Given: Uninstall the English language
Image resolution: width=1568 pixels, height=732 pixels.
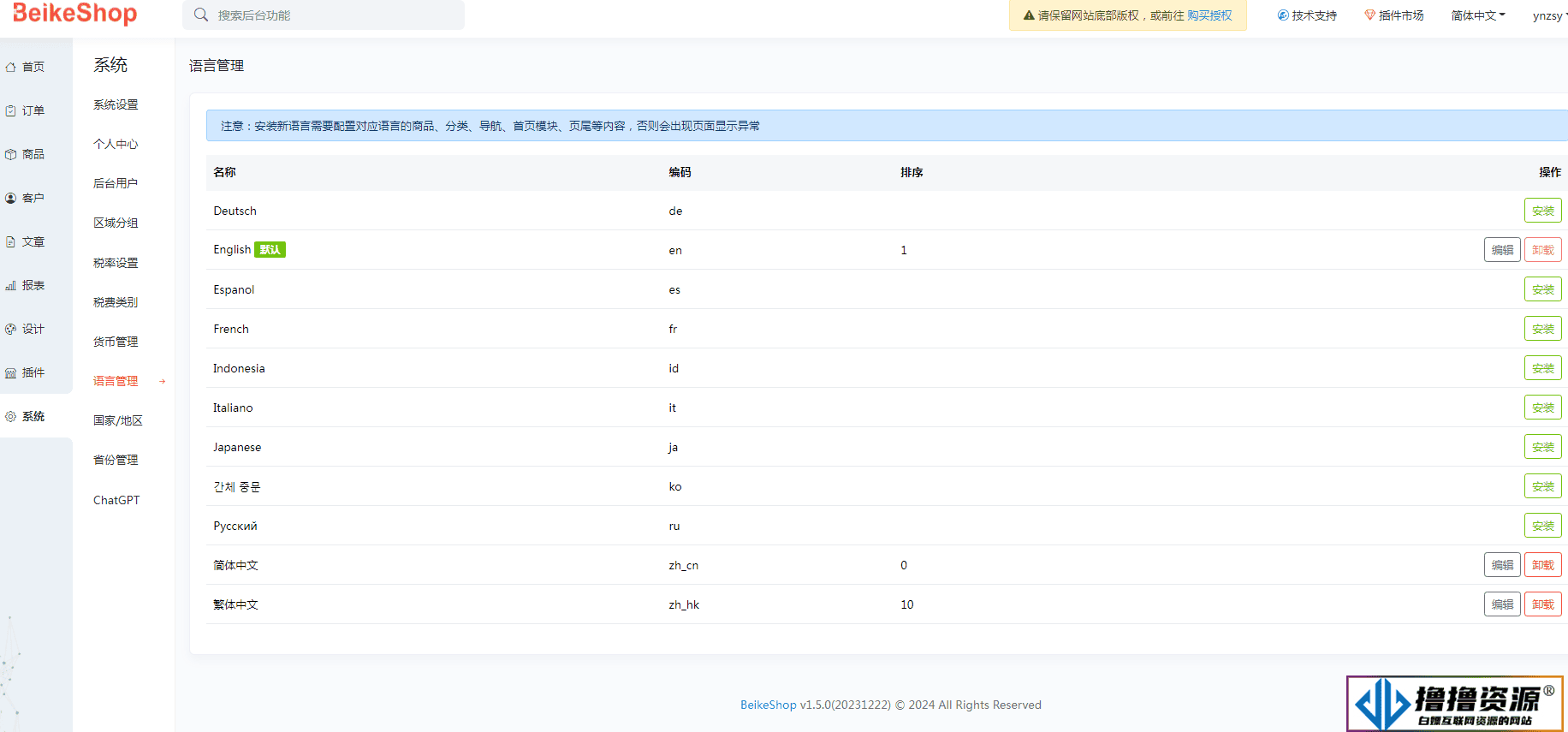Looking at the screenshot, I should (x=1543, y=250).
